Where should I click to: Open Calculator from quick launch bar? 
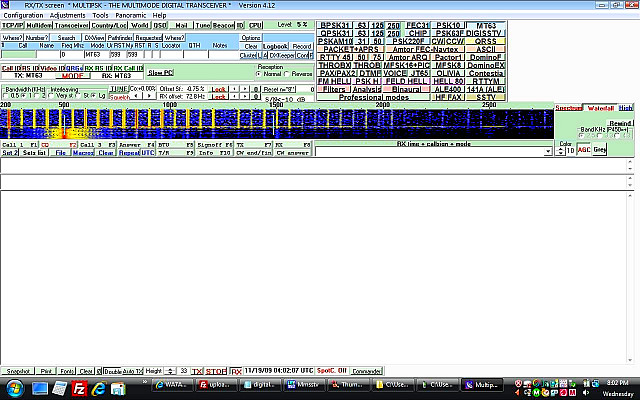(60, 389)
